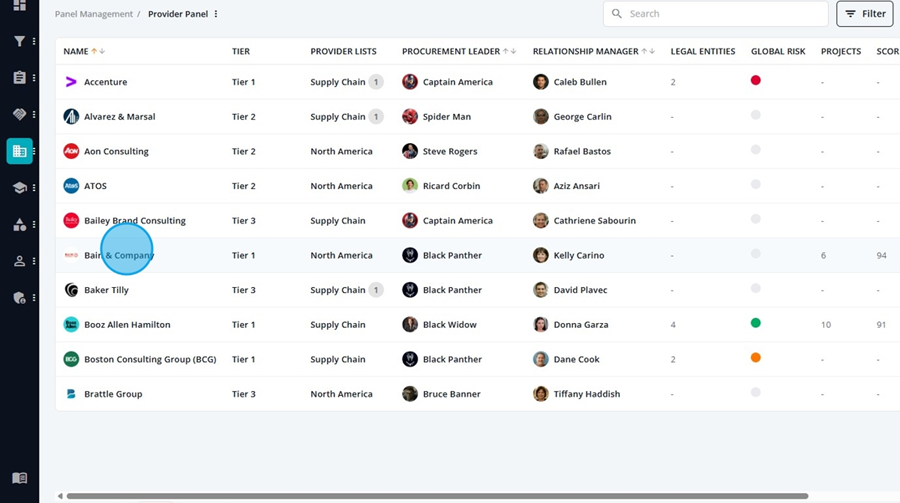
Task: Expand the funnel sidebar item's dots menu
Action: pos(34,41)
